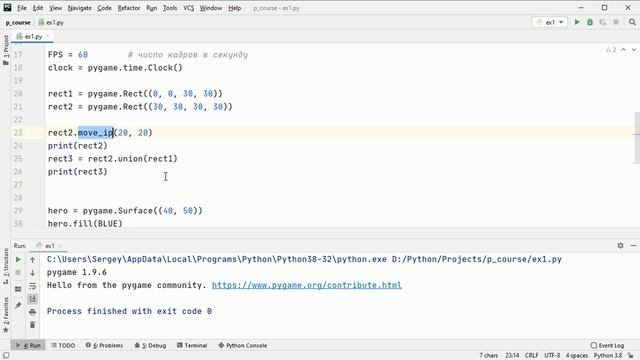This screenshot has height=360, width=640.
Task: Switch to the Terminal tool window
Action: coord(192,345)
